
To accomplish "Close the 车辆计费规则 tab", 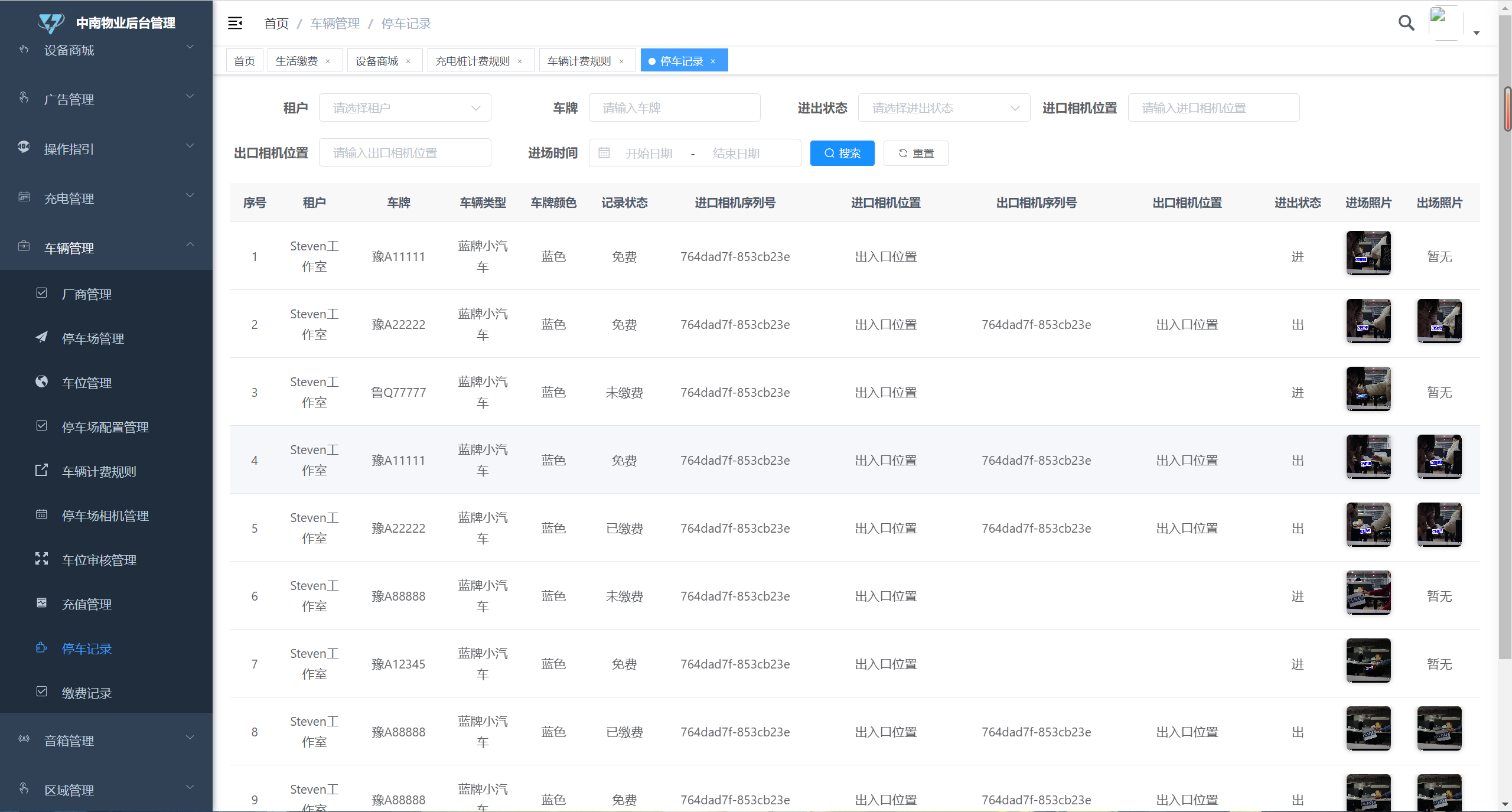I will pos(621,61).
